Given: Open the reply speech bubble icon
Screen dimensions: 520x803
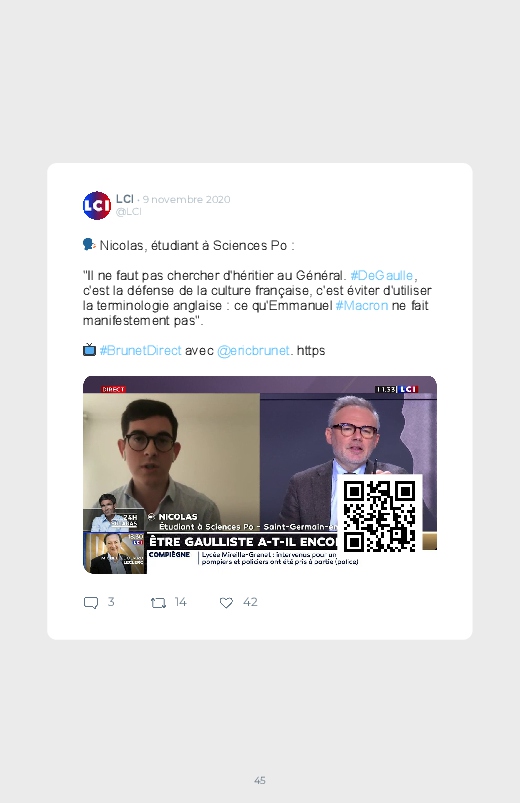Looking at the screenshot, I should coord(91,603).
